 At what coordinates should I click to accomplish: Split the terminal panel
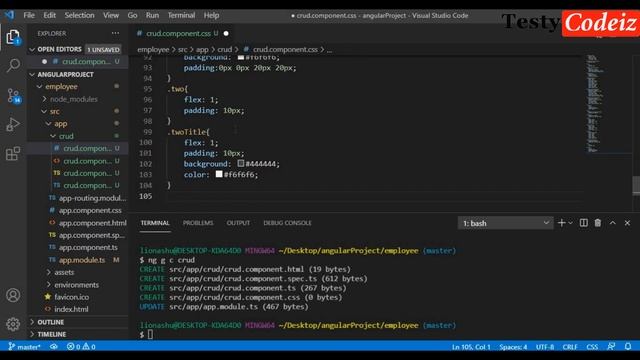click(584, 223)
